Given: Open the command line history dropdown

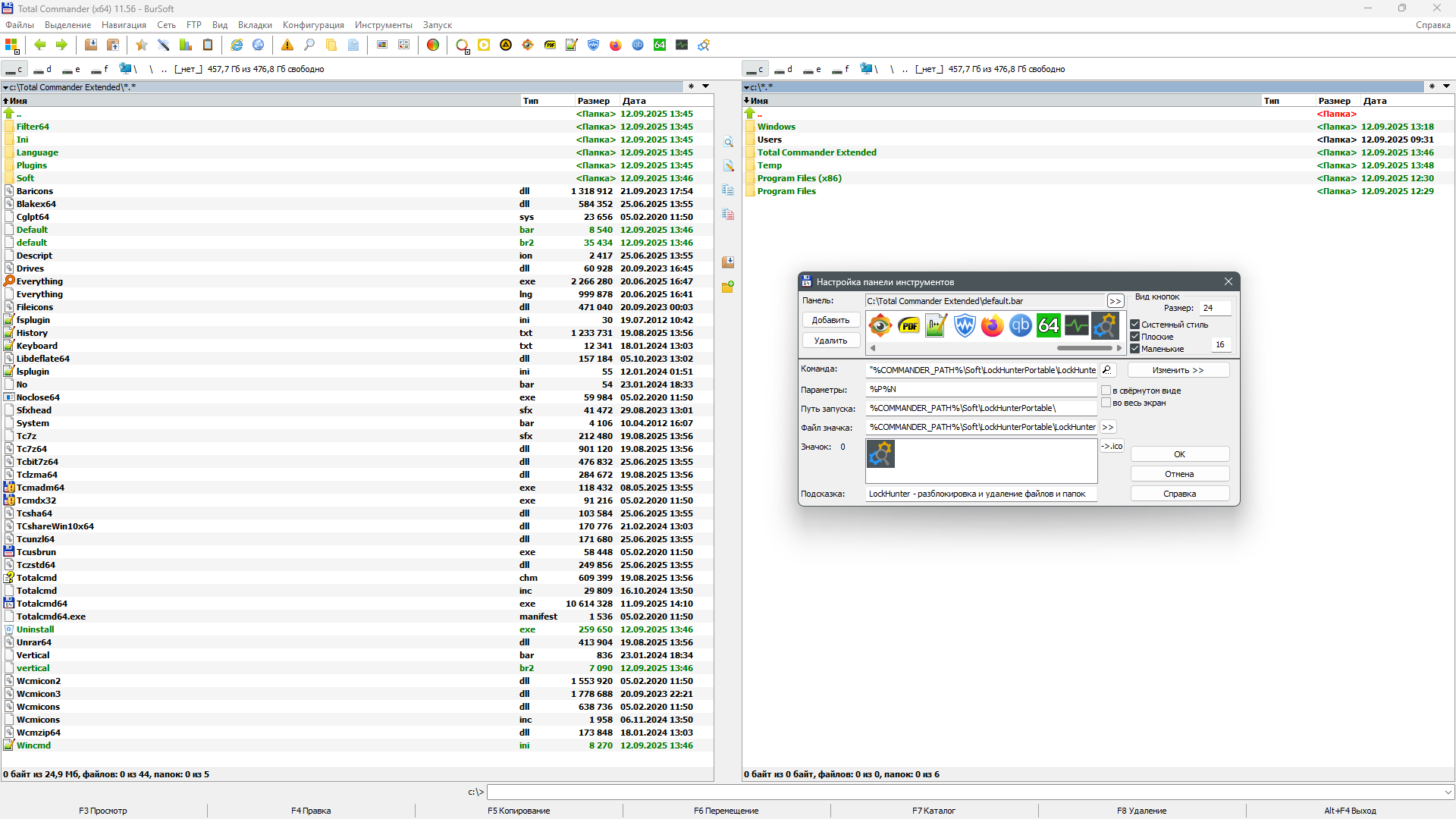Looking at the screenshot, I should (1448, 792).
